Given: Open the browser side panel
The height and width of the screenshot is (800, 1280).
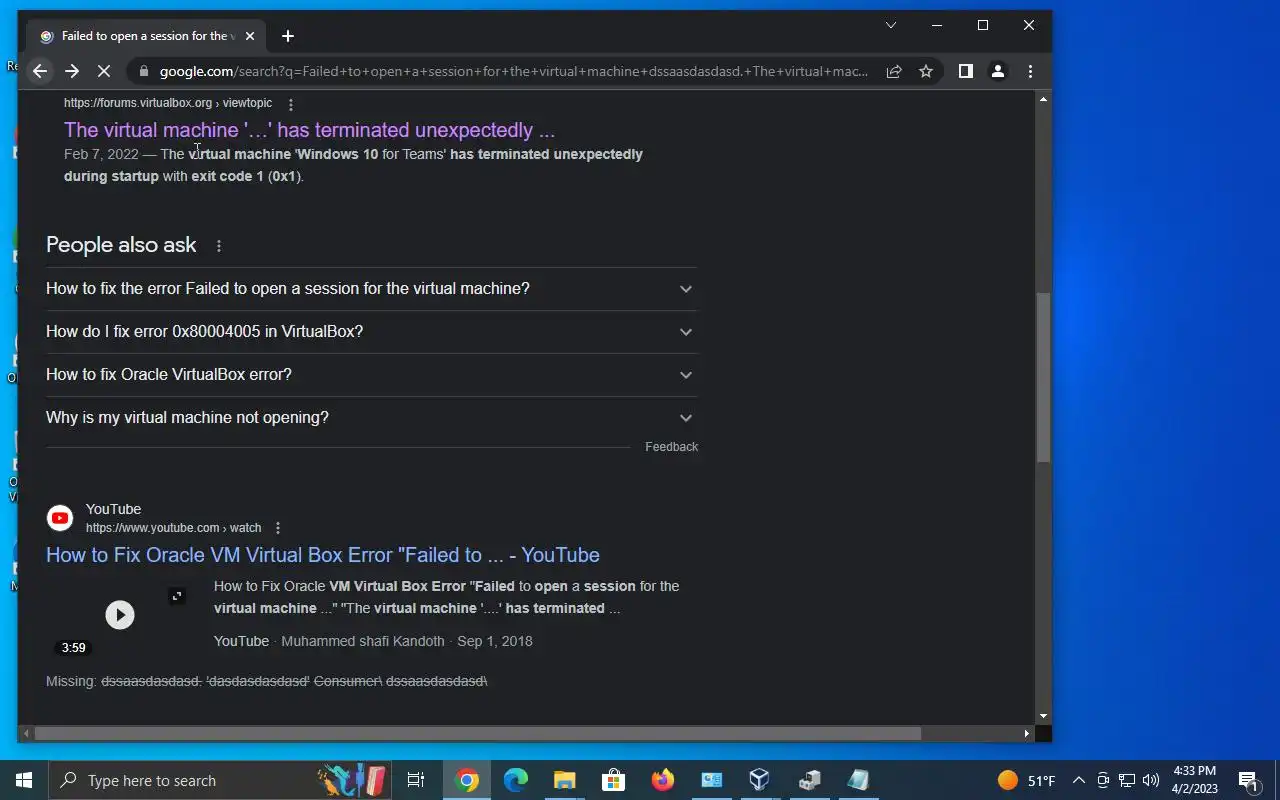Looking at the screenshot, I should 966,71.
